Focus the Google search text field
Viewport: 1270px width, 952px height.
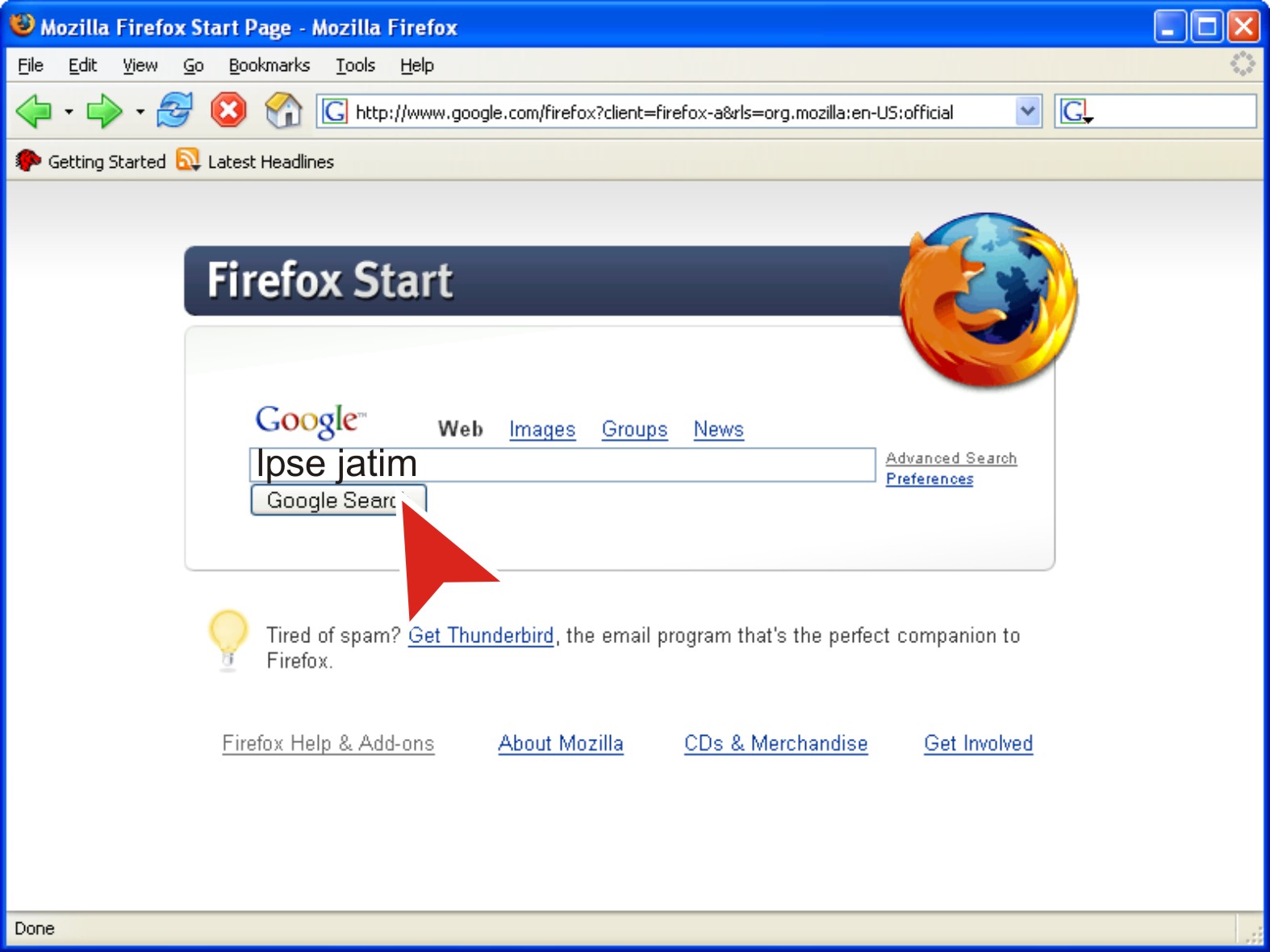click(x=562, y=465)
